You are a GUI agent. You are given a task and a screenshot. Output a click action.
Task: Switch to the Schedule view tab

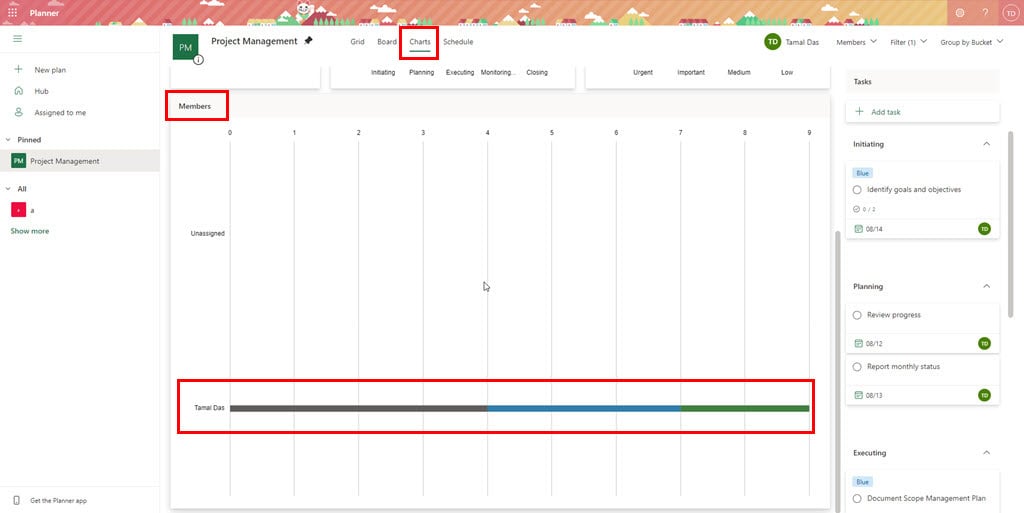(458, 42)
